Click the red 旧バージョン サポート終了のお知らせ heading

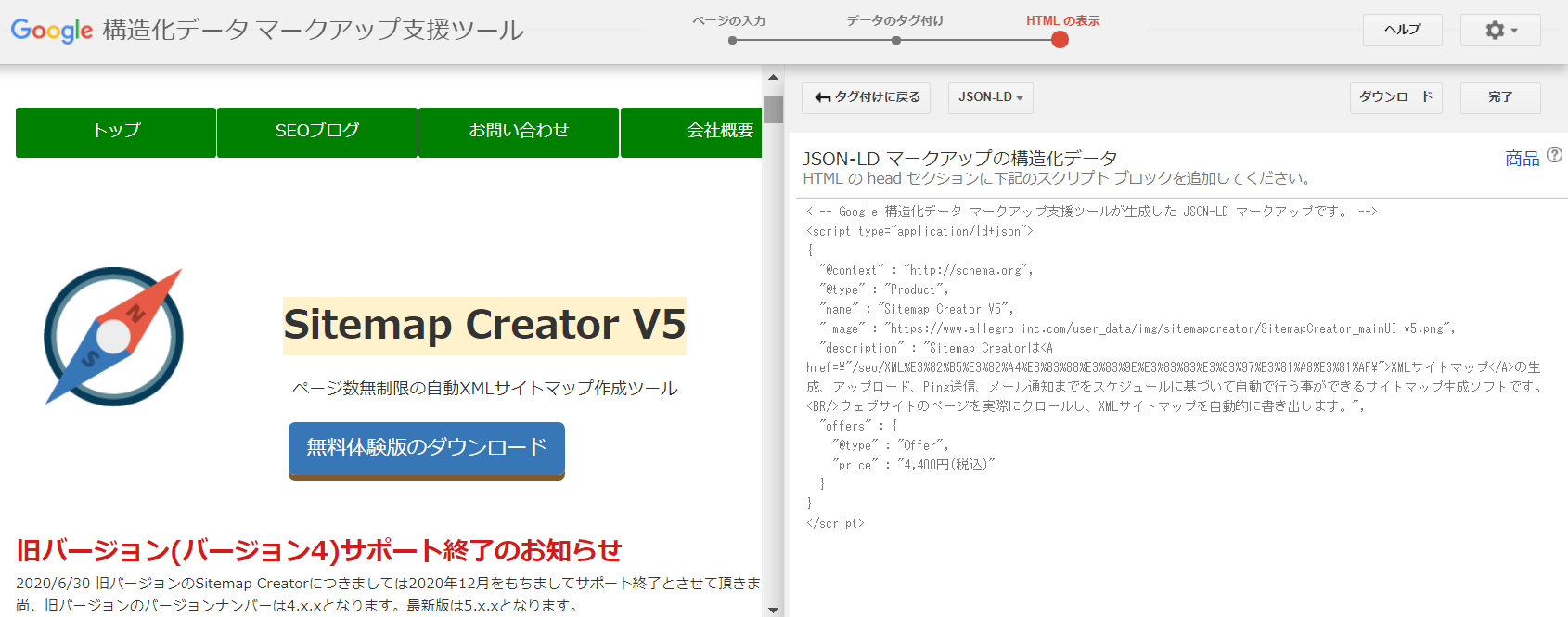(x=319, y=550)
